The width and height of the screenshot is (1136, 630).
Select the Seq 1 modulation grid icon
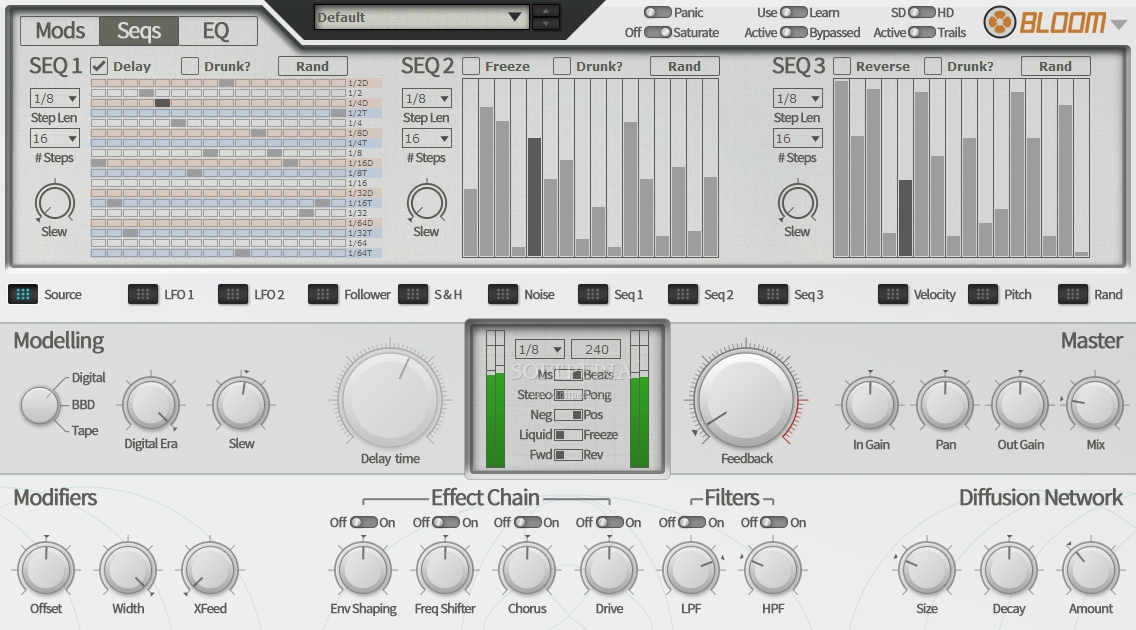[x=593, y=295]
